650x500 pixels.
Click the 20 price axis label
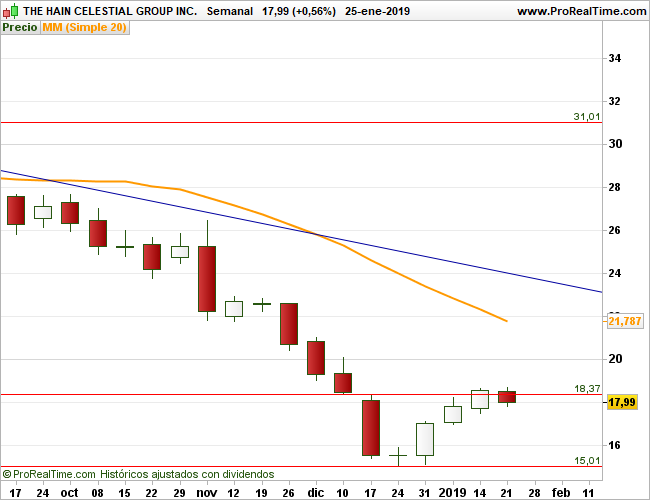click(615, 359)
